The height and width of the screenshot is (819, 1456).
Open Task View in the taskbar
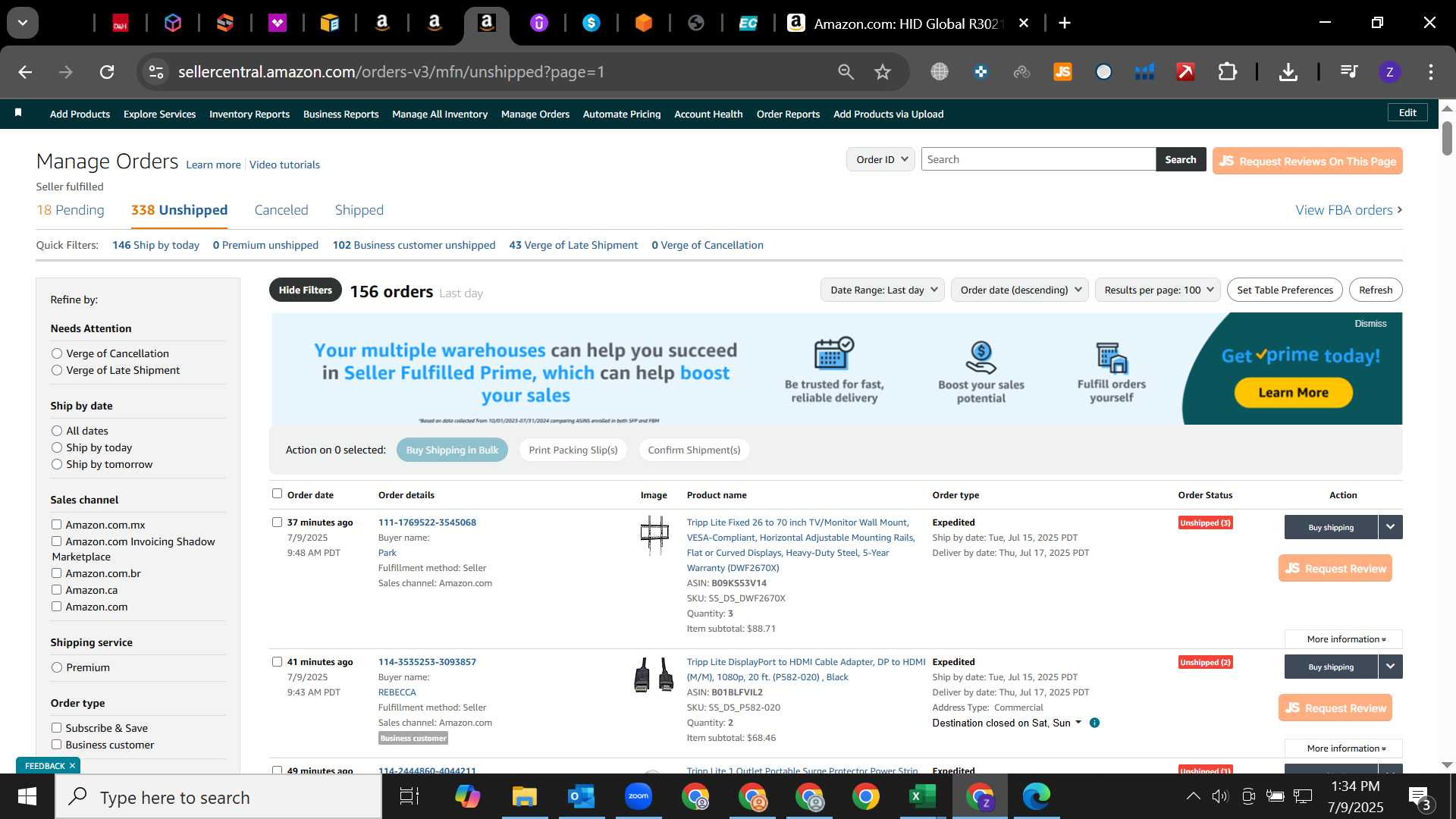pos(409,796)
